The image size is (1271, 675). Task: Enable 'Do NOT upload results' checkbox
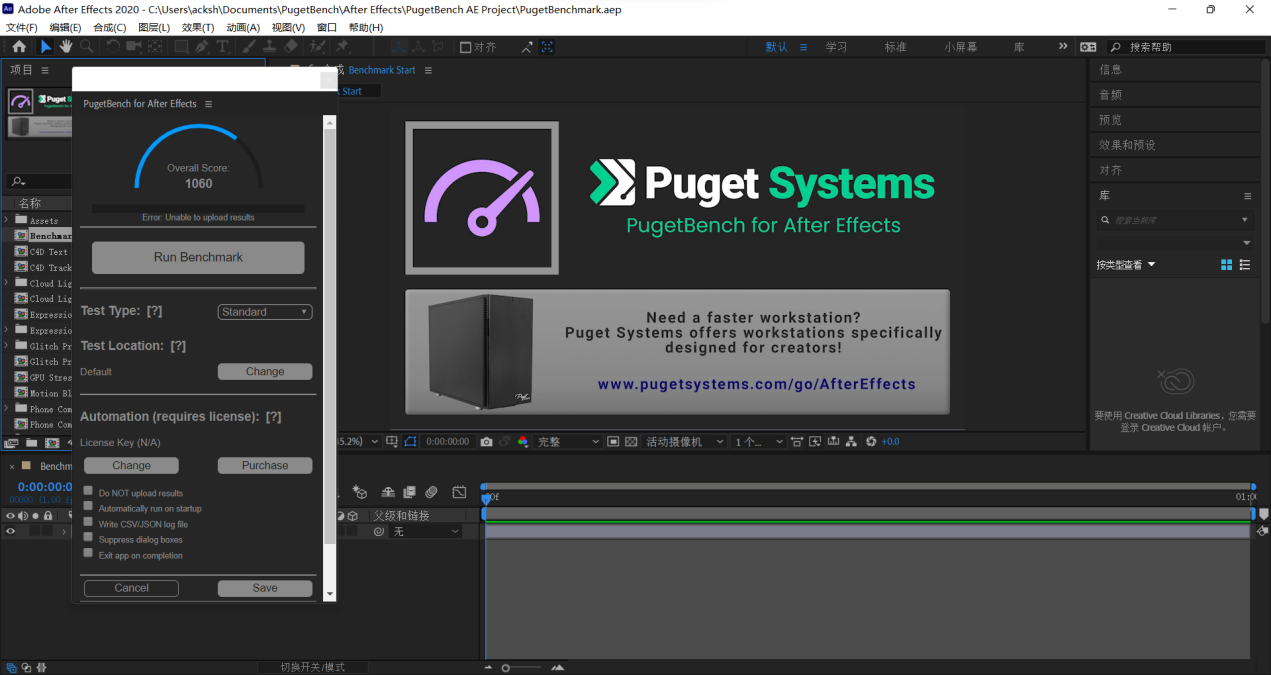pos(89,492)
